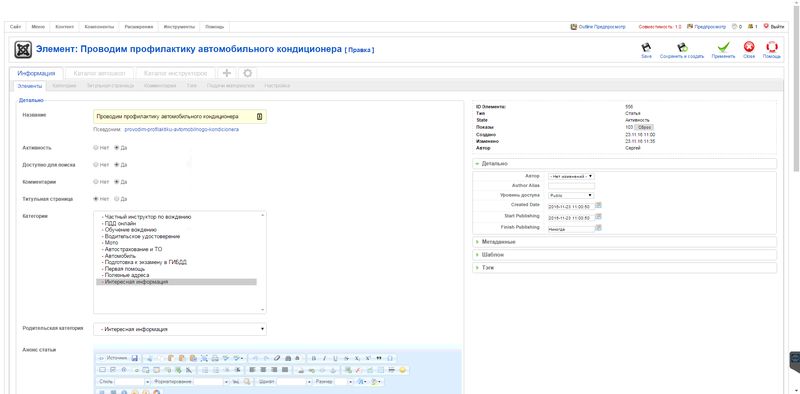Click the Сброс hits reset button
Image resolution: width=800 pixels, height=394 pixels.
[x=644, y=127]
